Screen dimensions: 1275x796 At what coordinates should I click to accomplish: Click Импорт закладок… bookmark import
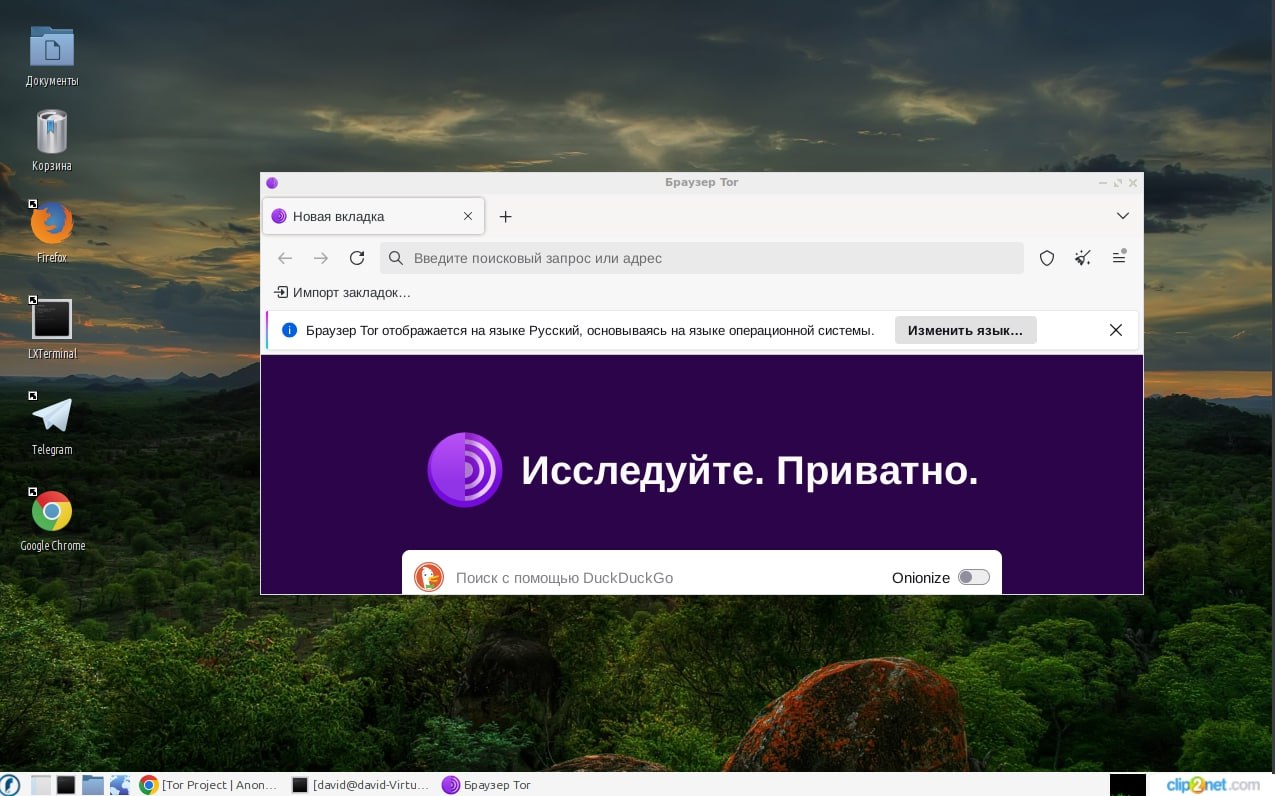pyautogui.click(x=342, y=292)
